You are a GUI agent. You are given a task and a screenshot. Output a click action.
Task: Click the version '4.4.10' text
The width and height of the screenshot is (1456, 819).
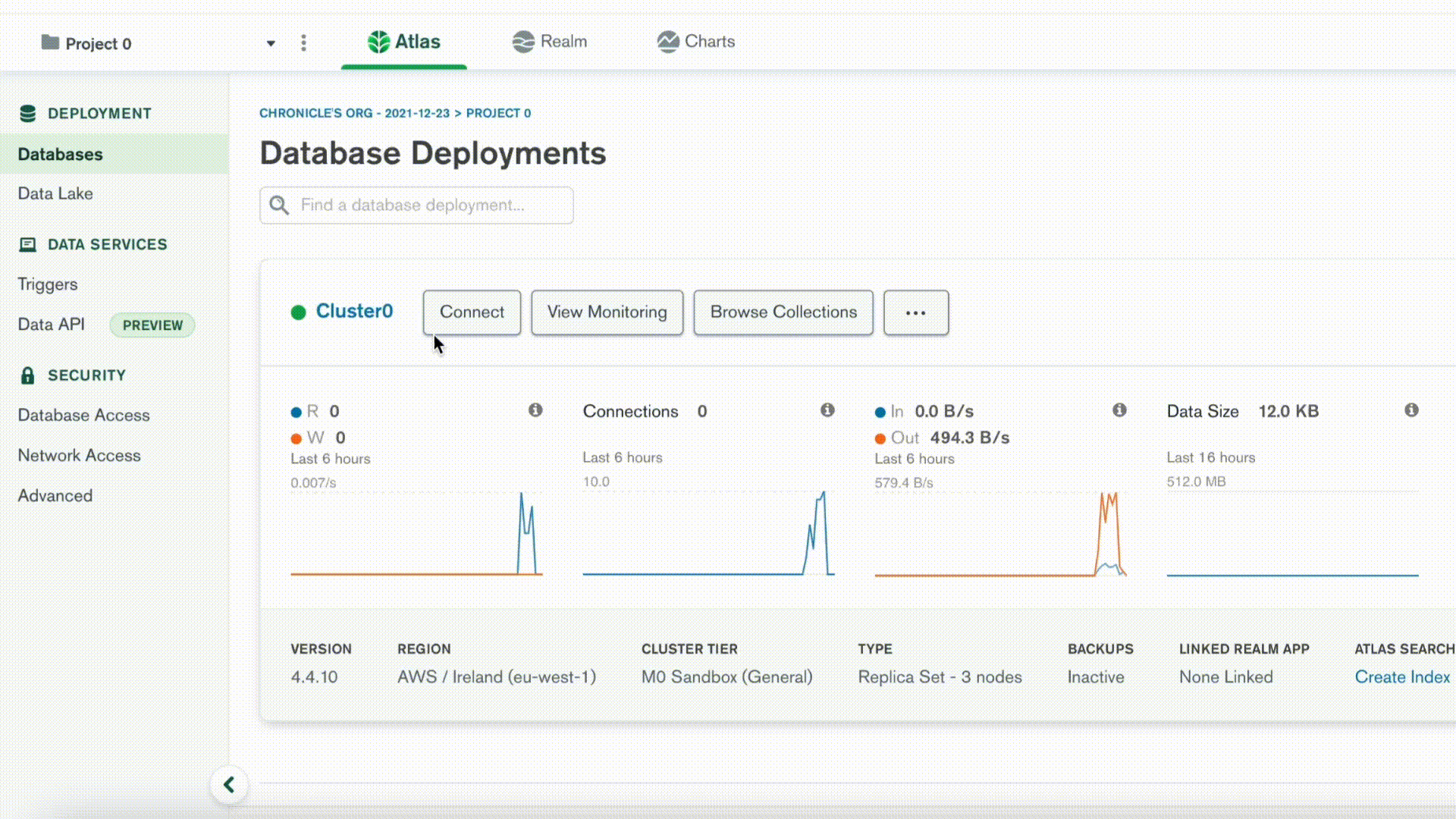tap(314, 677)
